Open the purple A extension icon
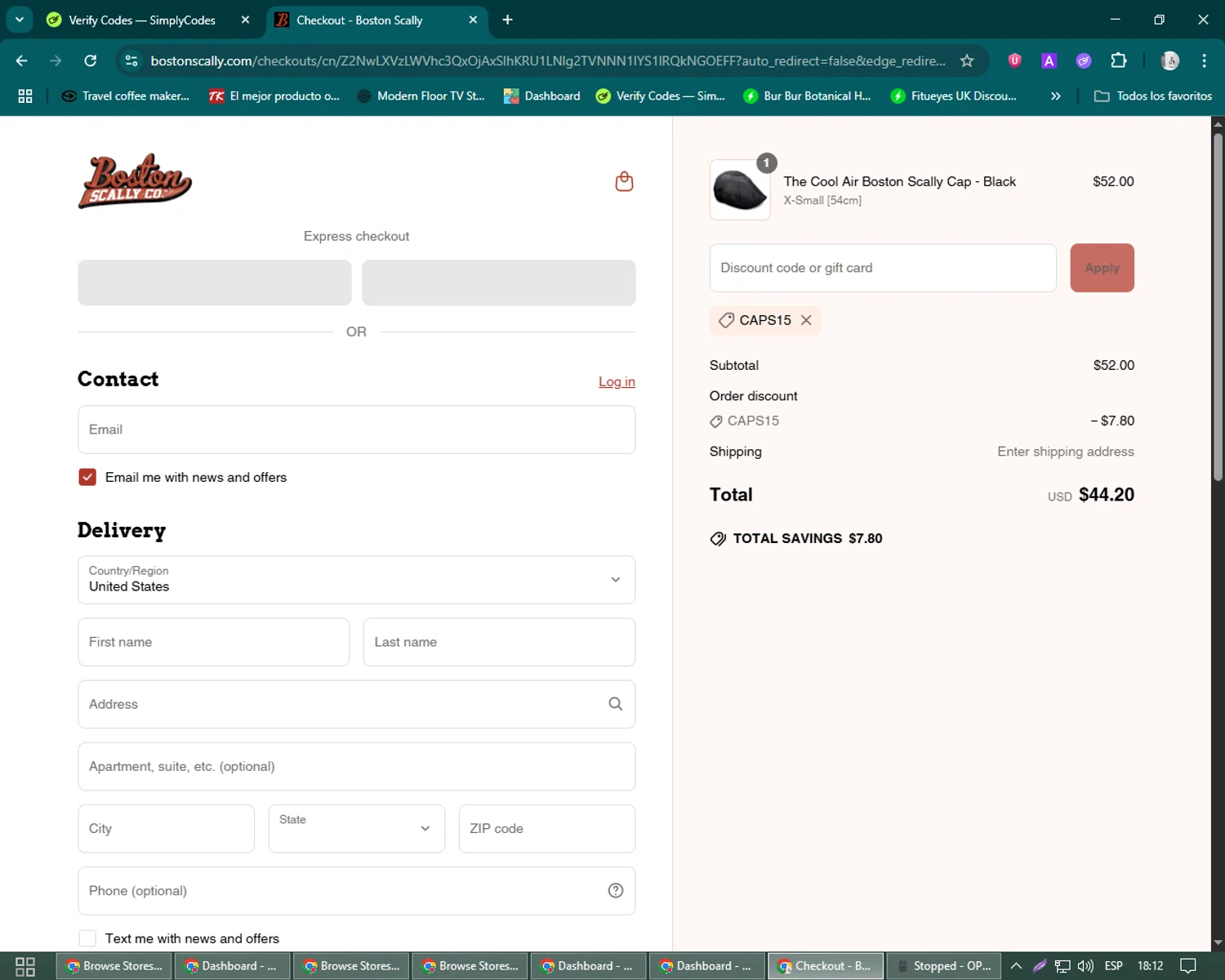The height and width of the screenshot is (980, 1225). click(1049, 61)
